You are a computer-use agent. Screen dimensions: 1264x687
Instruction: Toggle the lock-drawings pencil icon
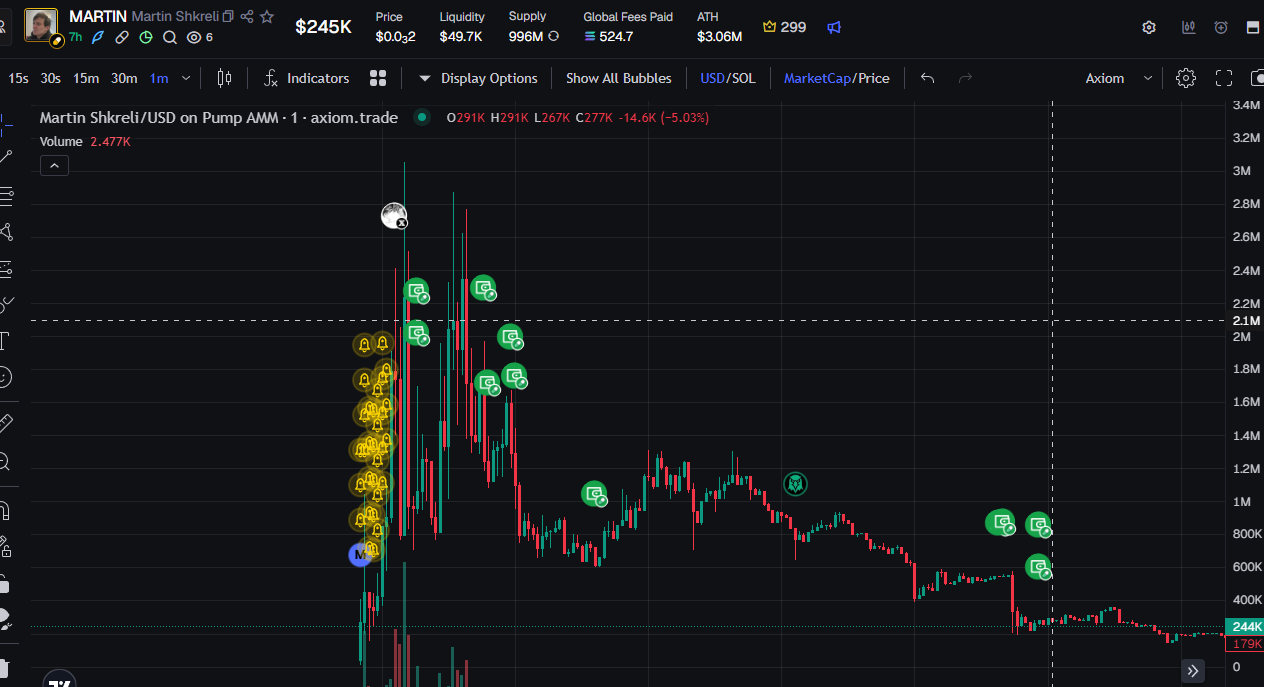[x=5, y=547]
